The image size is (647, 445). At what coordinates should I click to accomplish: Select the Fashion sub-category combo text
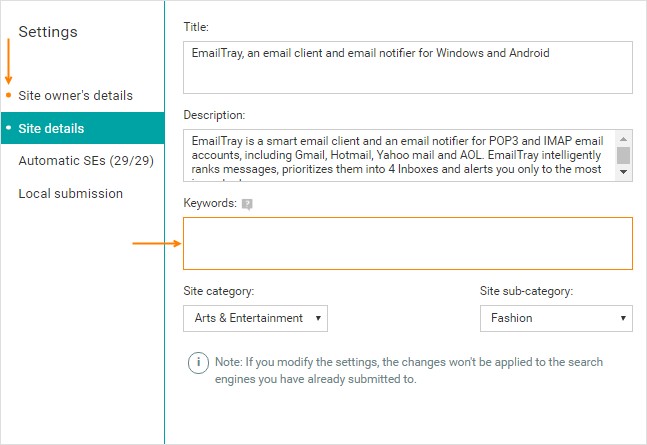pyautogui.click(x=512, y=318)
